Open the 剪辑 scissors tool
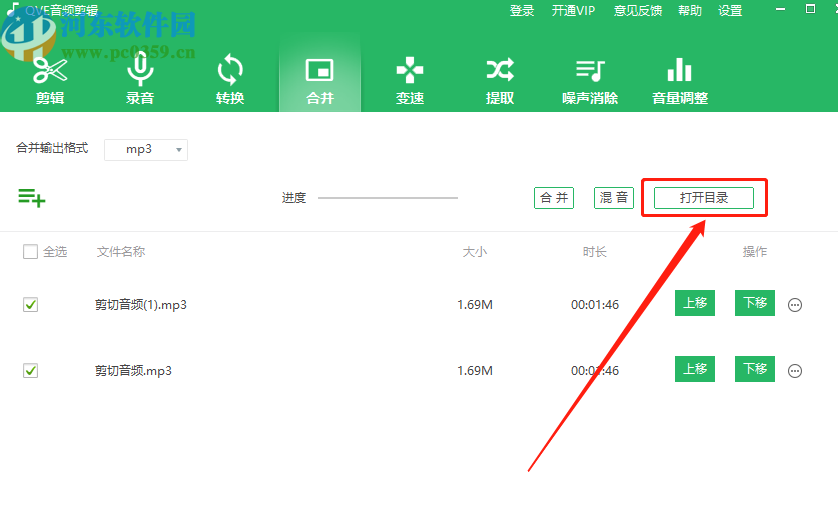 (50, 80)
